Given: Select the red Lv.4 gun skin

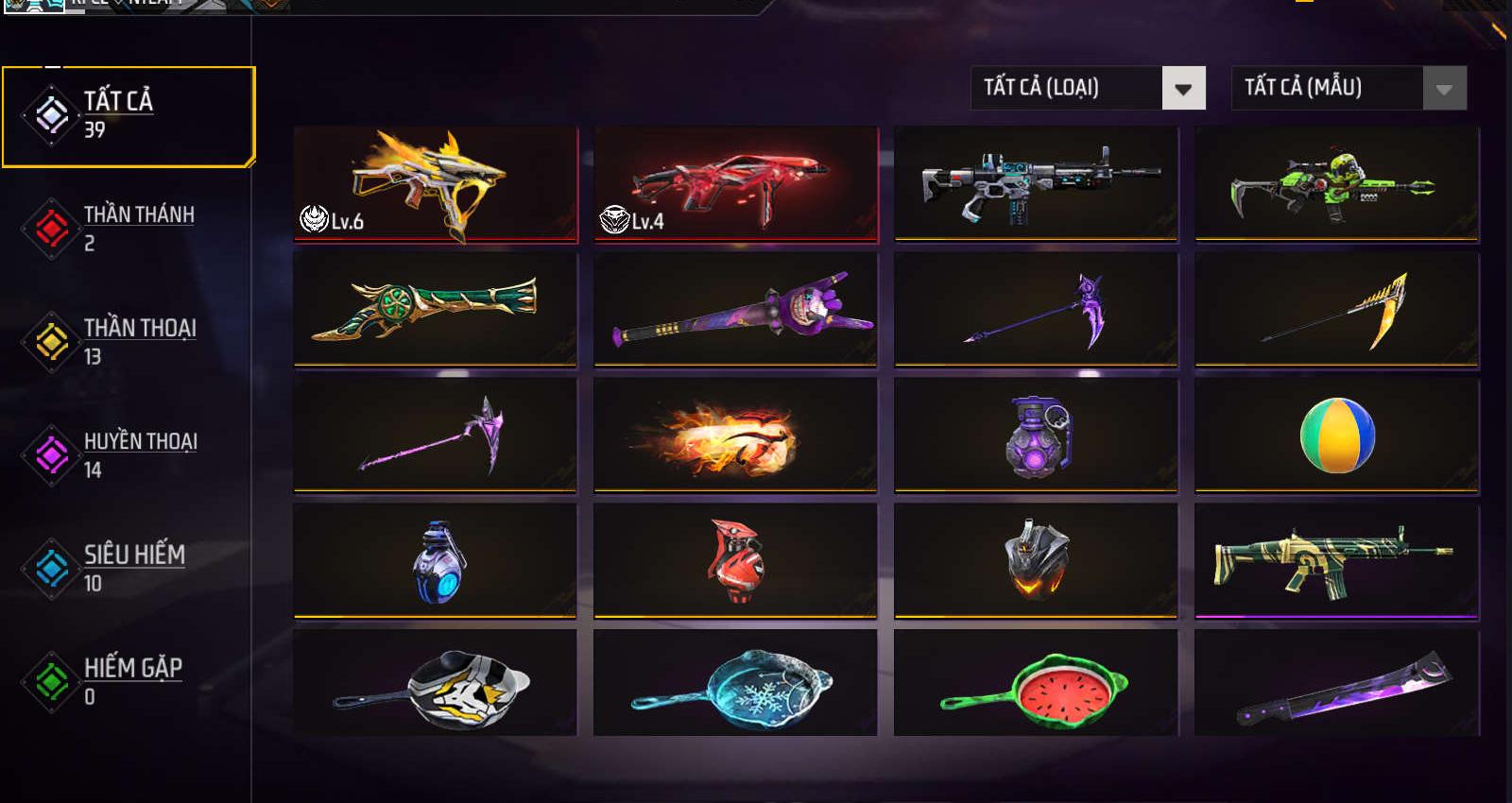Looking at the screenshot, I should [x=736, y=184].
